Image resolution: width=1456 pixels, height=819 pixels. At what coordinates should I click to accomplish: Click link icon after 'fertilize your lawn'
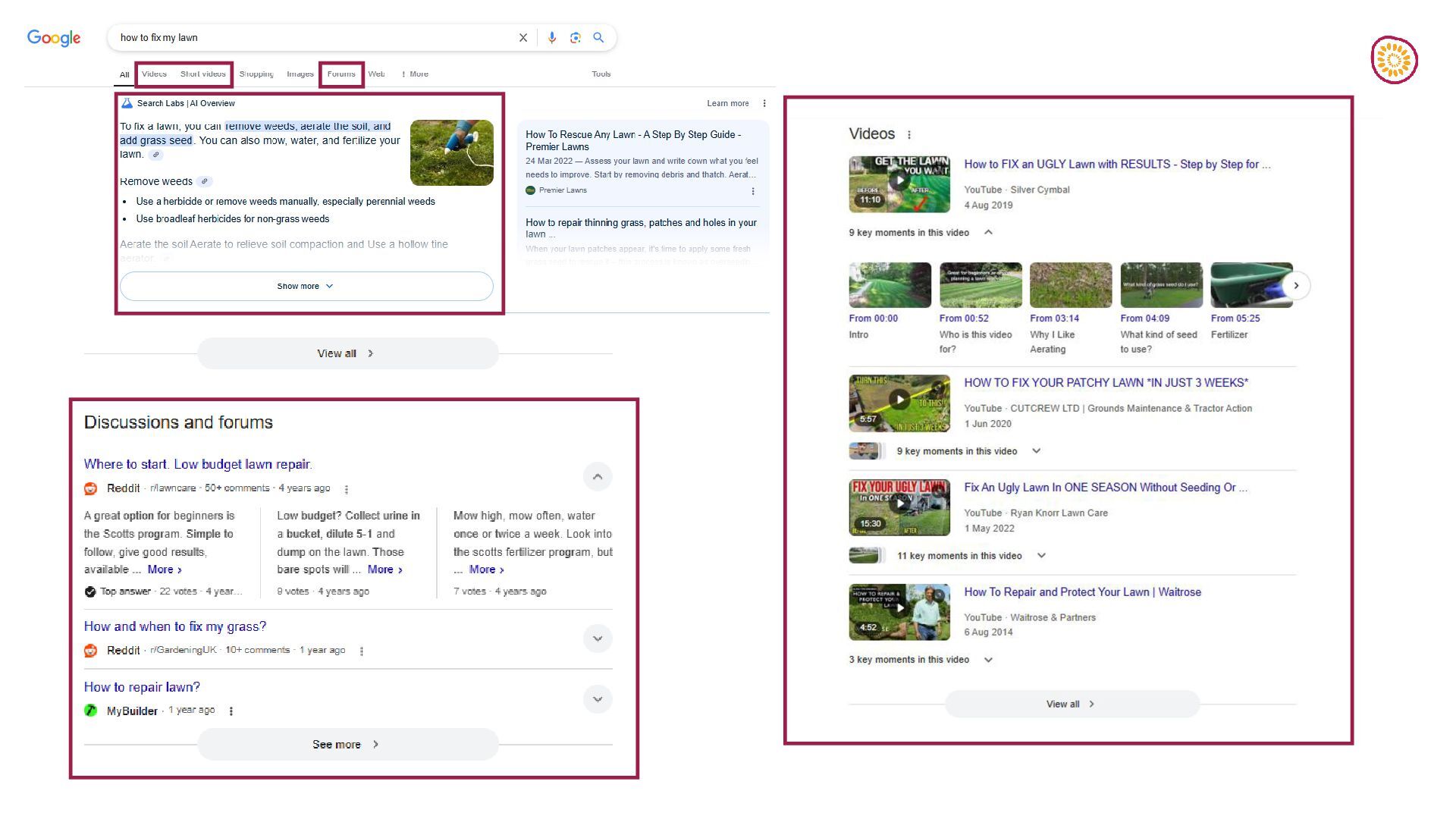tap(155, 155)
